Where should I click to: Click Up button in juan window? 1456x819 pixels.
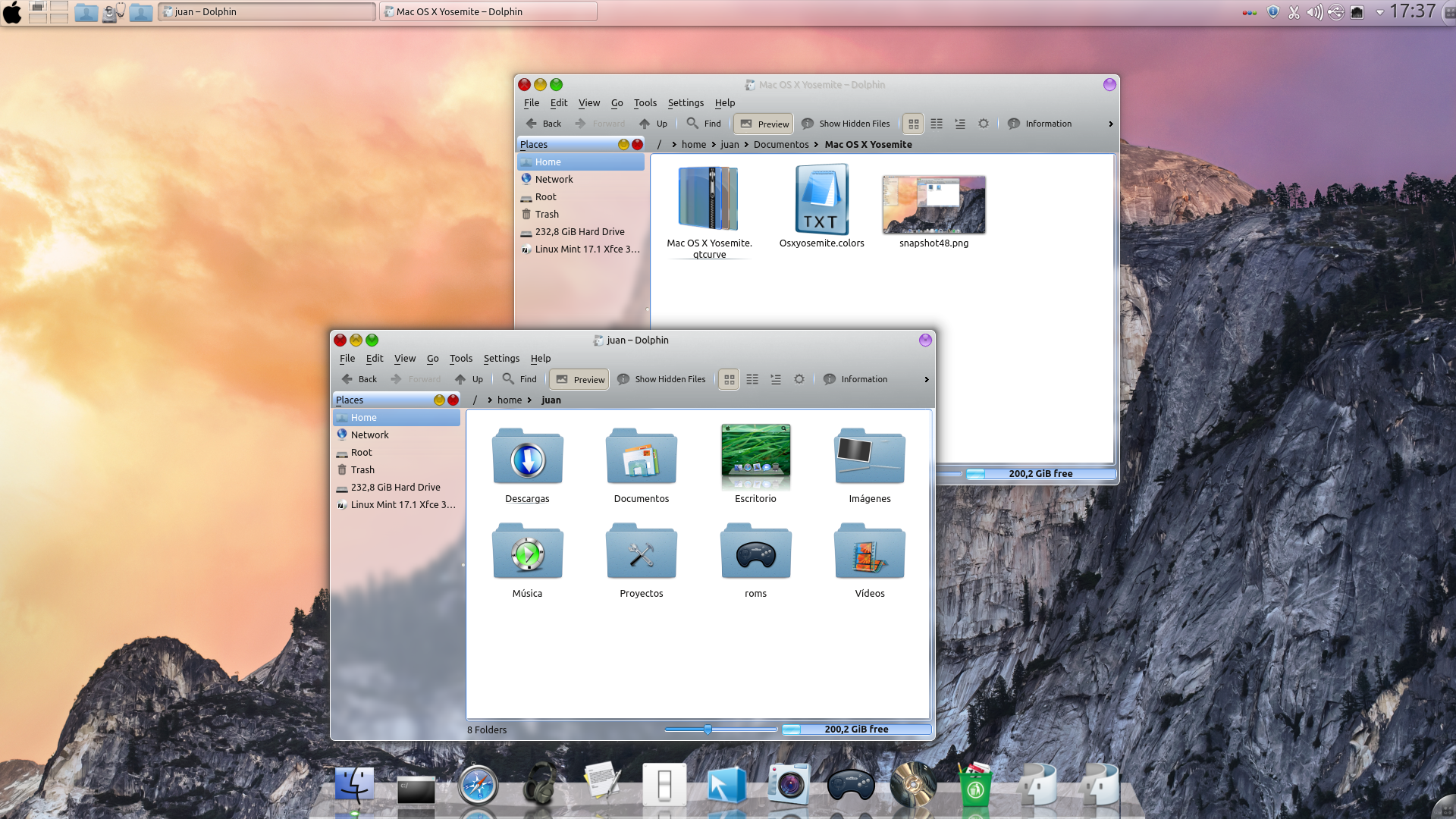tap(469, 379)
